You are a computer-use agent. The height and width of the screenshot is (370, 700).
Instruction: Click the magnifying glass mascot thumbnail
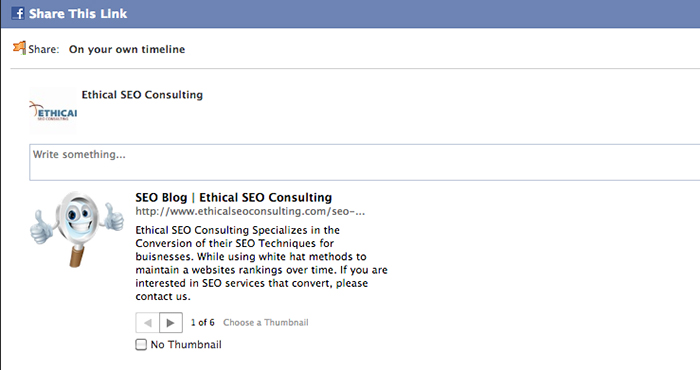tap(77, 229)
